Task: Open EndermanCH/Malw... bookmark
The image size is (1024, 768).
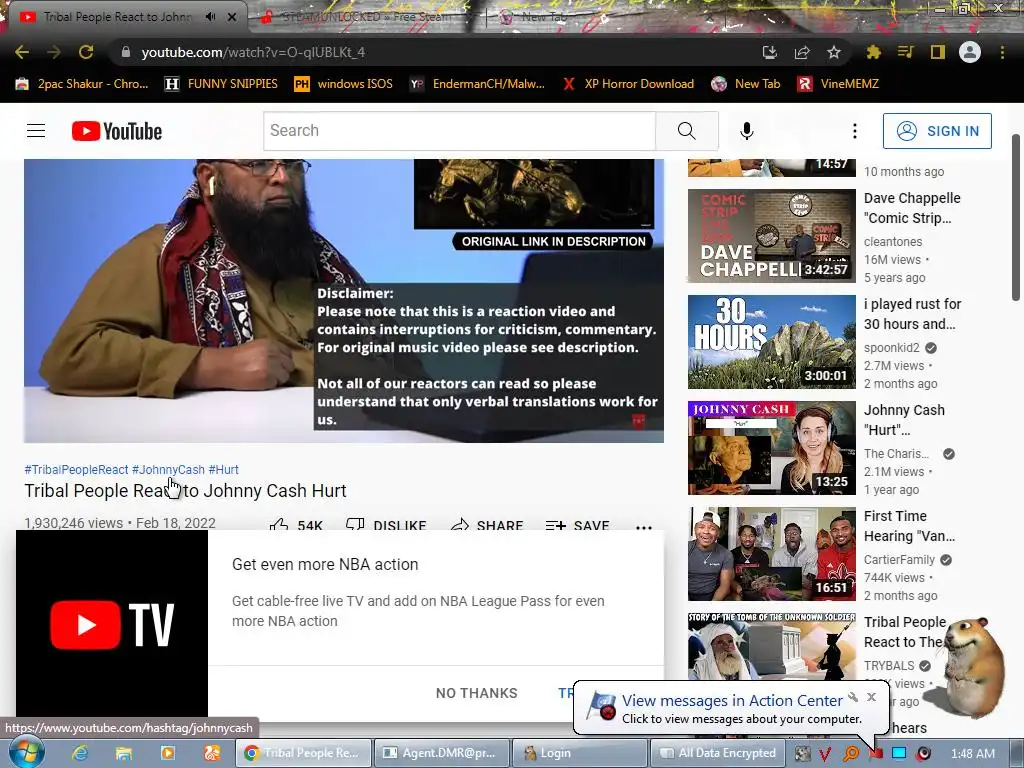Action: [x=477, y=84]
